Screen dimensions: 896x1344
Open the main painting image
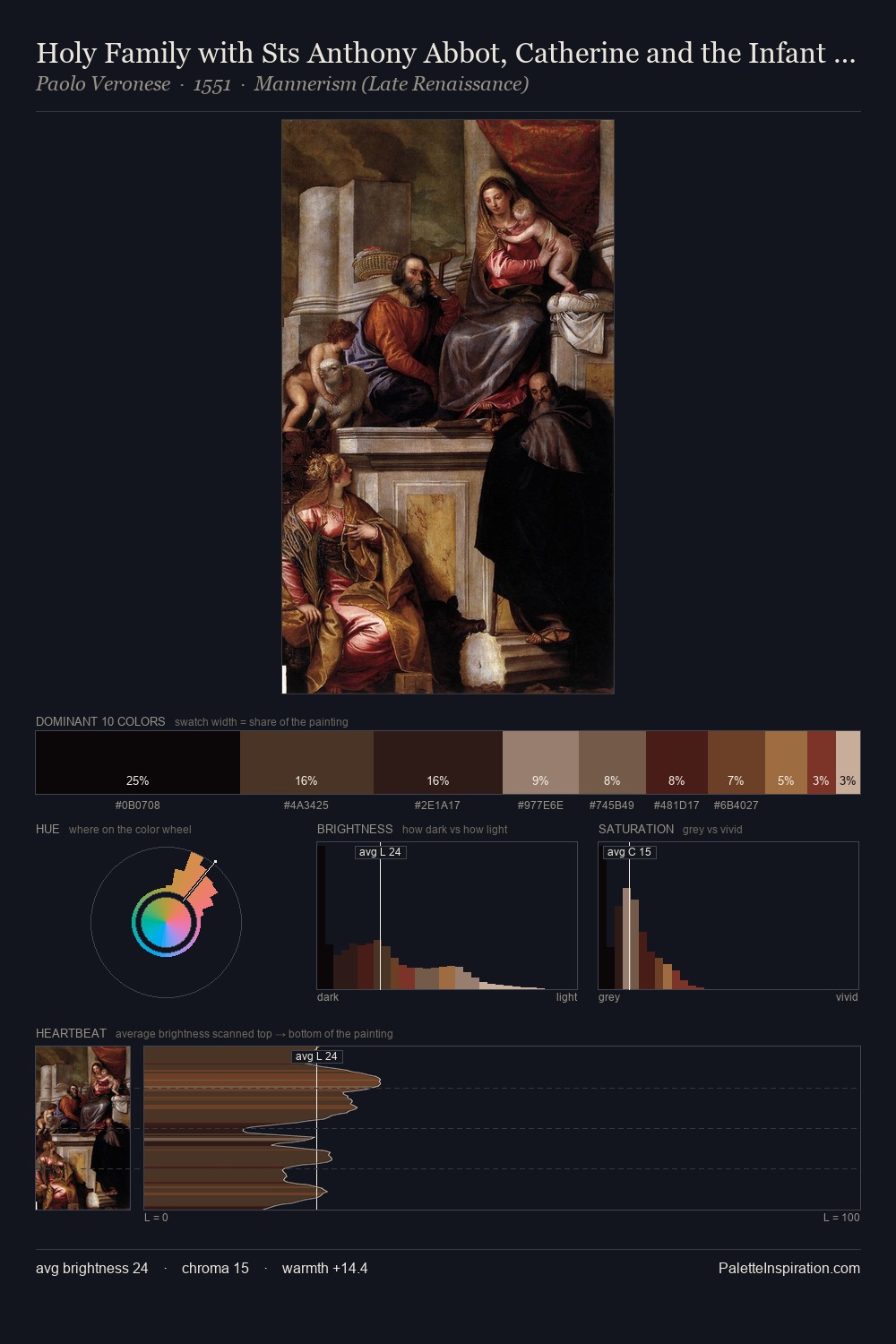click(448, 407)
